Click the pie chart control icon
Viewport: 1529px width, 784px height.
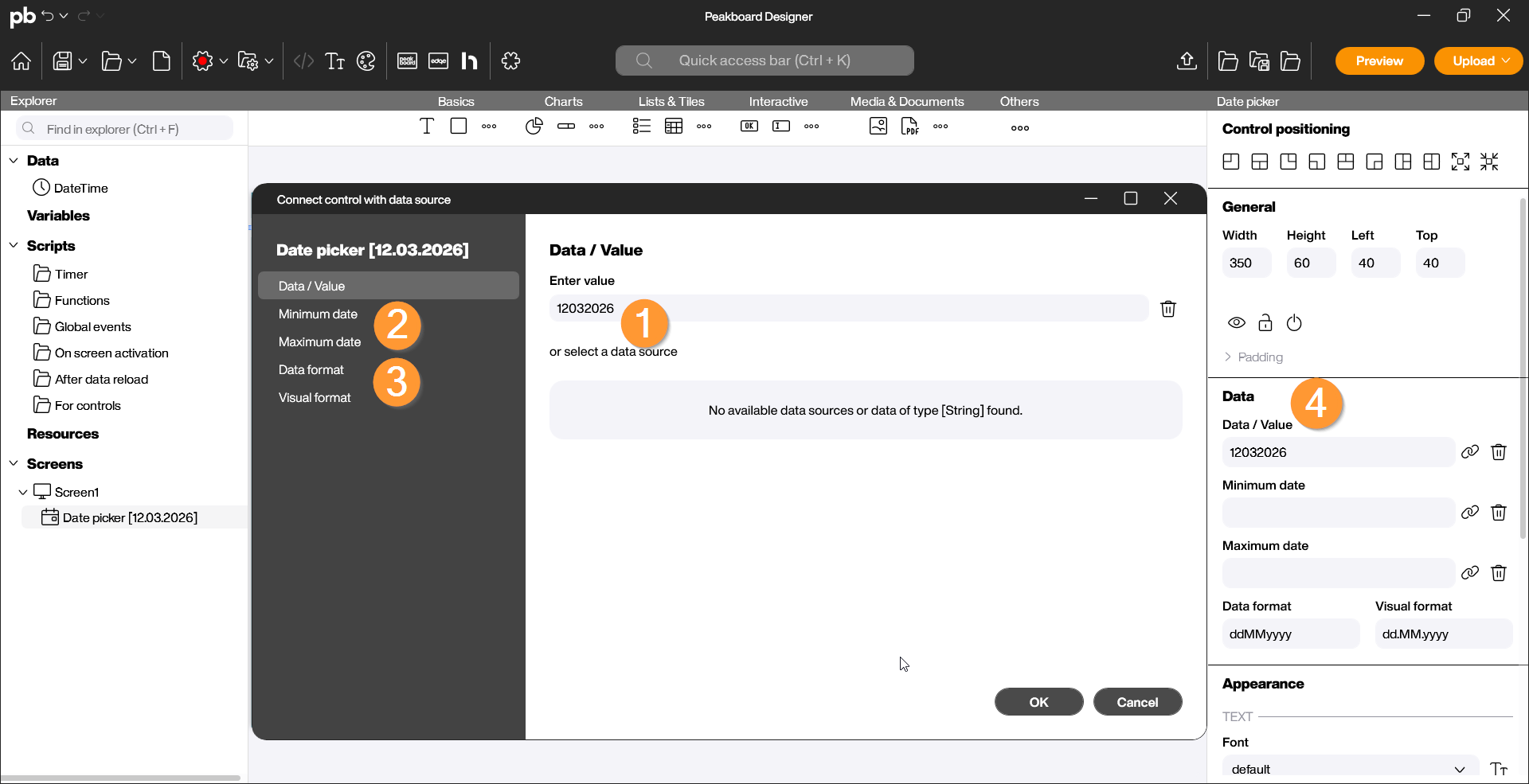click(x=534, y=127)
